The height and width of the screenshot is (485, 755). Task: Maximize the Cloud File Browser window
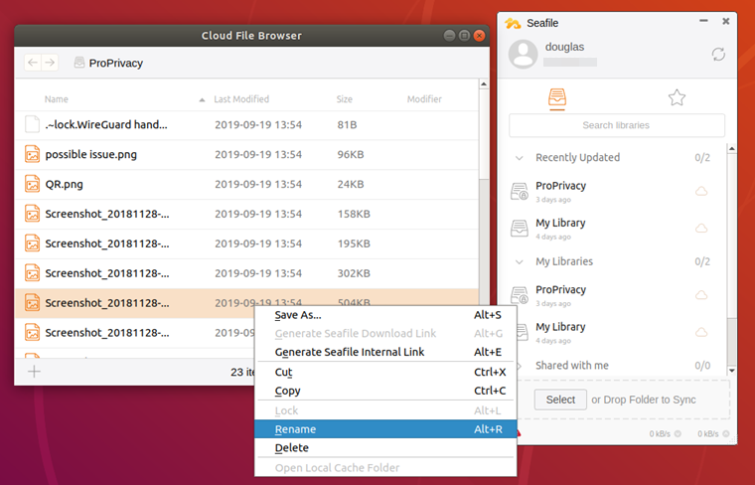[464, 36]
